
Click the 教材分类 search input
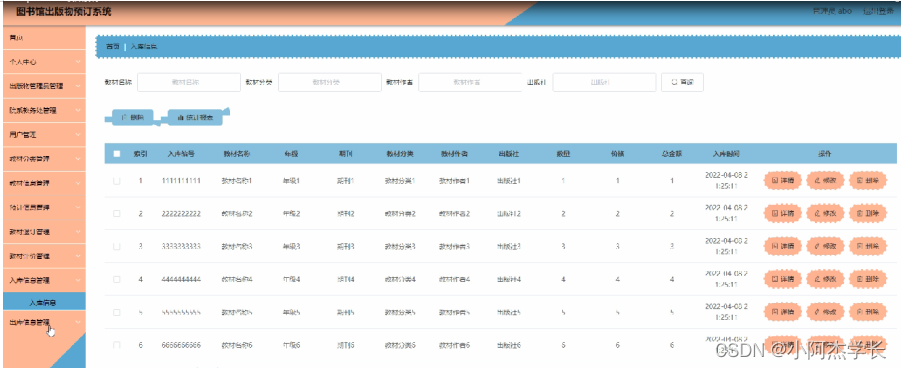click(330, 82)
